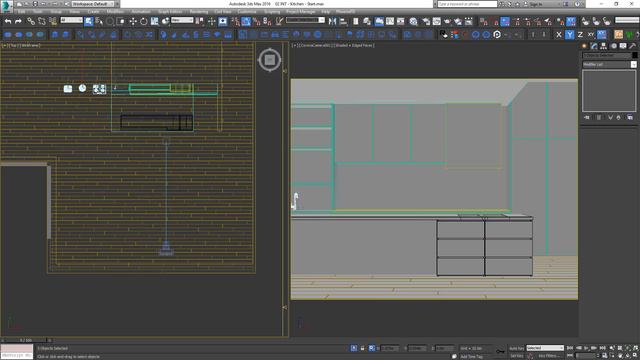Toggle Percent Snap
This screenshot has width=640, height=360.
(257, 21)
